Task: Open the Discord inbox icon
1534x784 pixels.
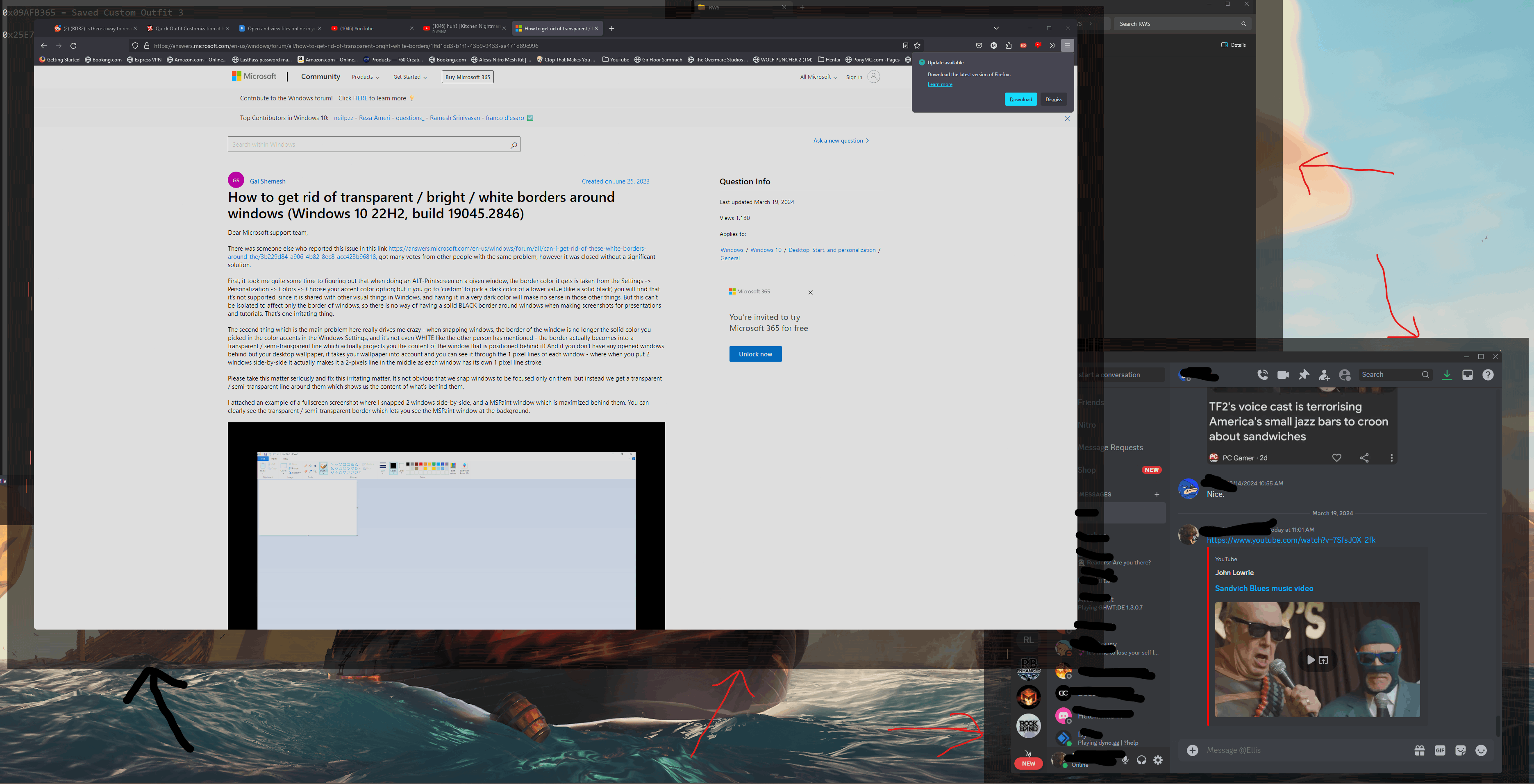Action: coord(1467,374)
